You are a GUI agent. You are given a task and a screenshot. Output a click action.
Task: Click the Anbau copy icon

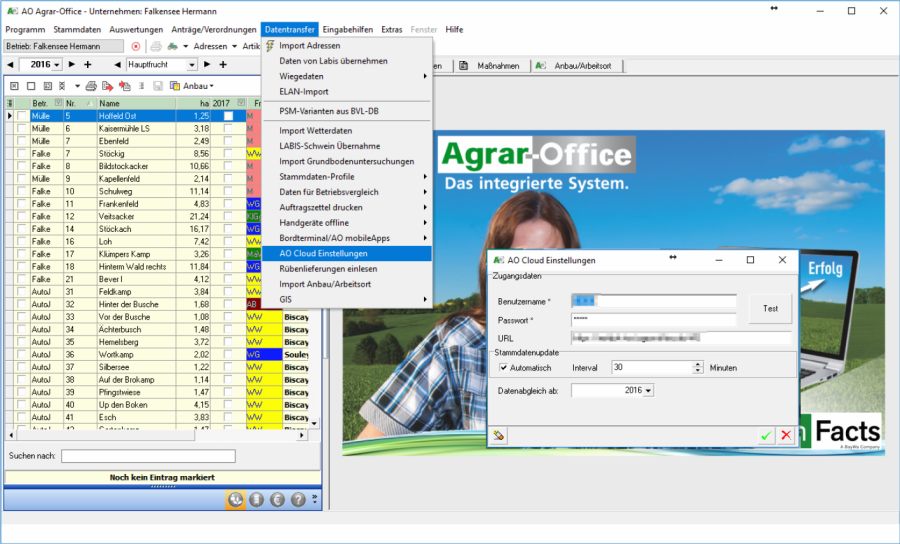[175, 86]
